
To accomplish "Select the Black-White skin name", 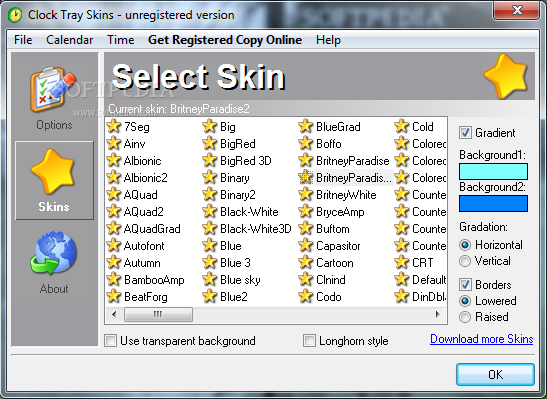I will point(249,212).
